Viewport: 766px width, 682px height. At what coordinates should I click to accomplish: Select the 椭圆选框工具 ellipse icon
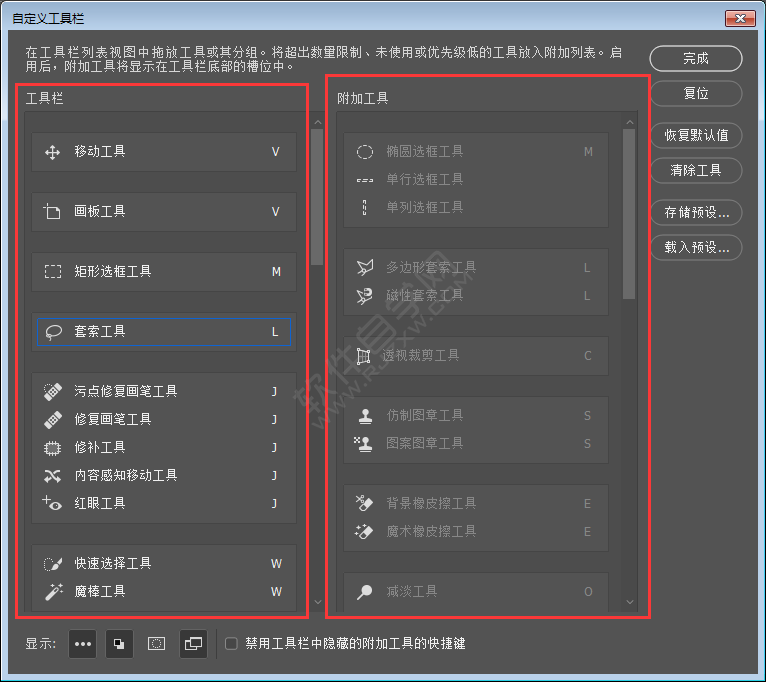(x=364, y=152)
